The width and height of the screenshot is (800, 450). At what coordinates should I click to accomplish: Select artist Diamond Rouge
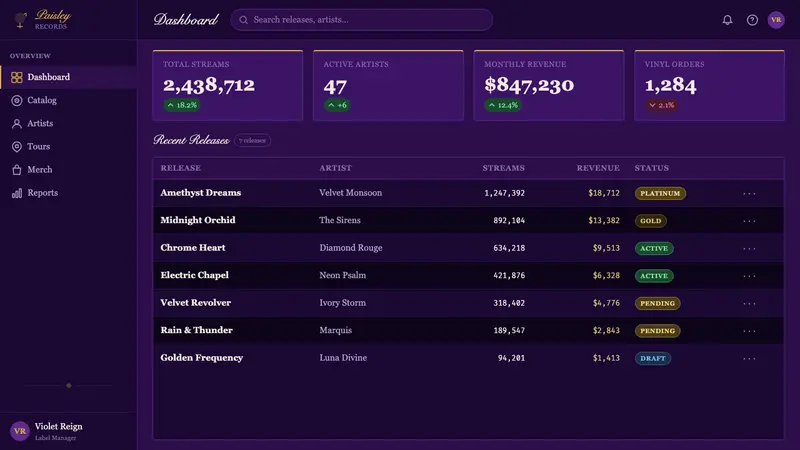(351, 248)
